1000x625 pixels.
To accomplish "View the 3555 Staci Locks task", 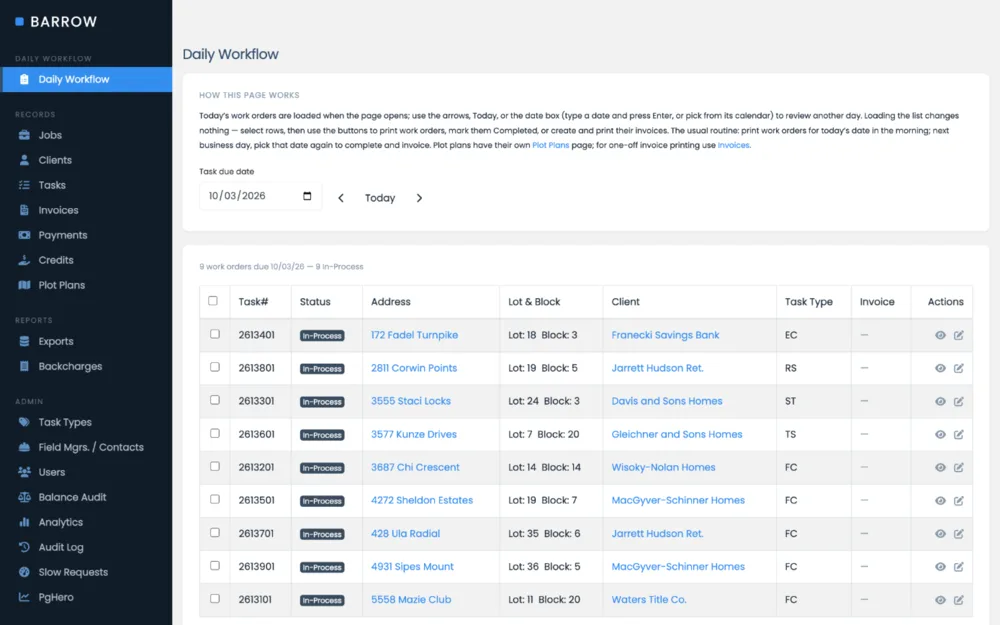I will 940,401.
